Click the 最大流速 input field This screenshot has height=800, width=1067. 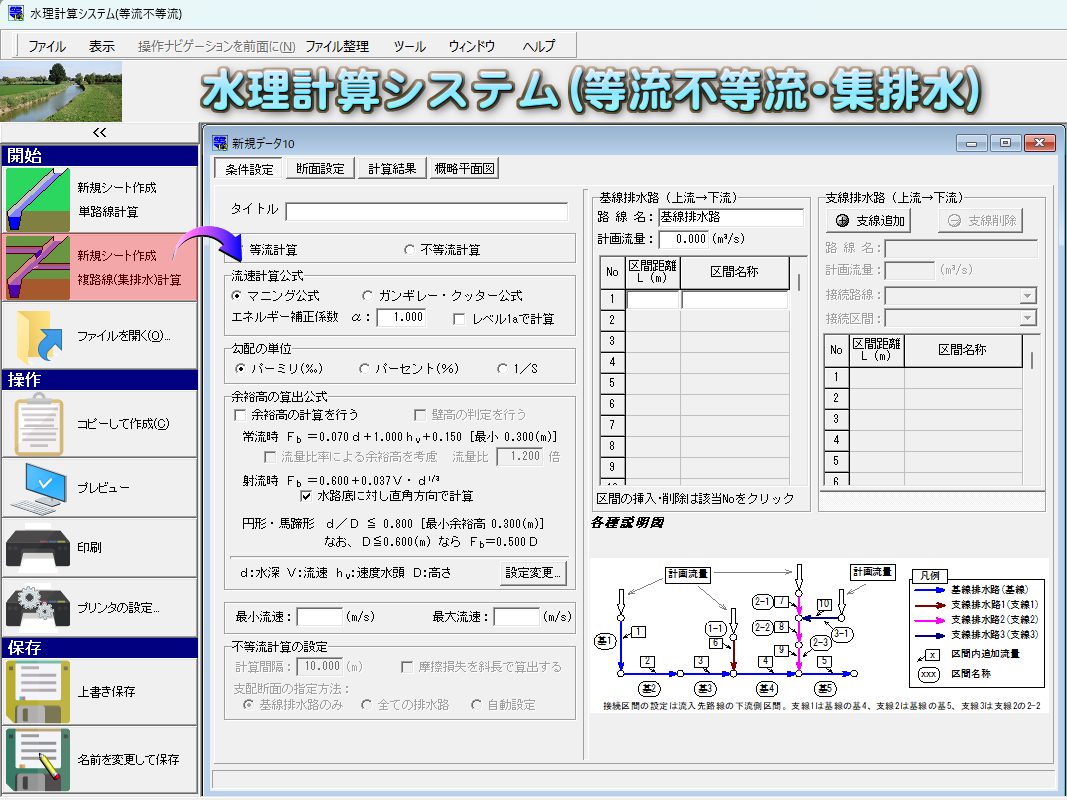click(516, 617)
